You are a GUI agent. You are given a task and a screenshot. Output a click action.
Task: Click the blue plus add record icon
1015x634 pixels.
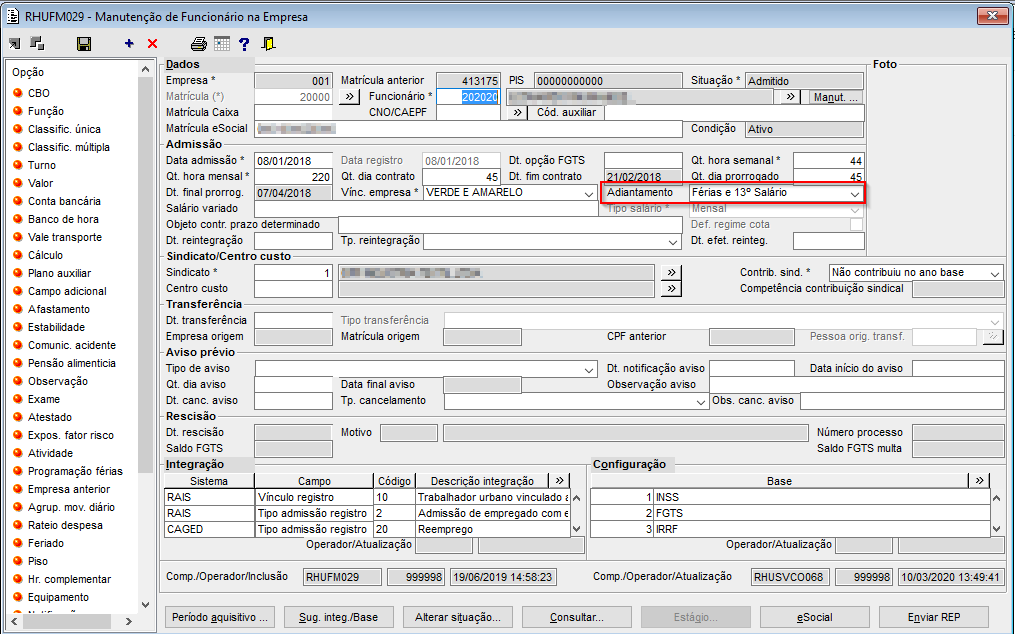click(x=129, y=43)
